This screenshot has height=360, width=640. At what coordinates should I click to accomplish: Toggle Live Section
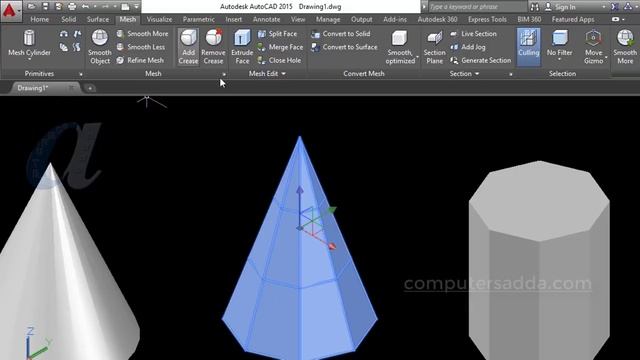(473, 34)
